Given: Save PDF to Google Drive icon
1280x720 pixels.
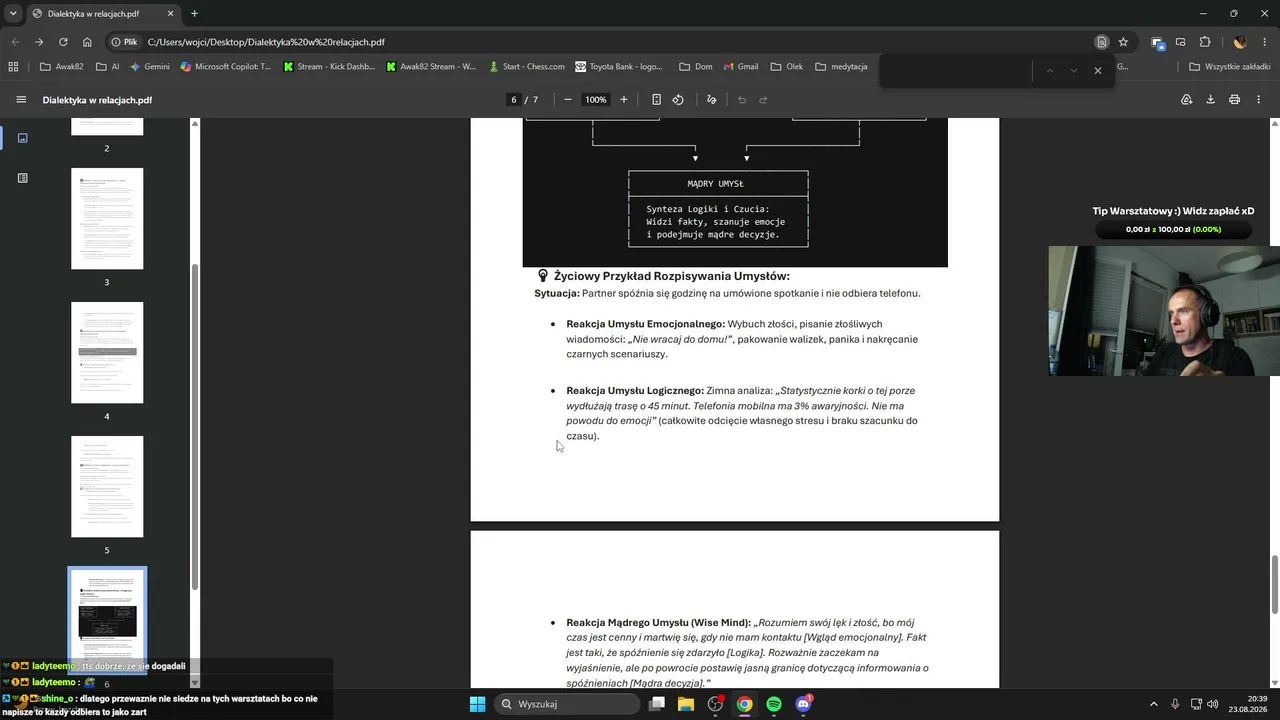Looking at the screenshot, I should (x=1187, y=100).
